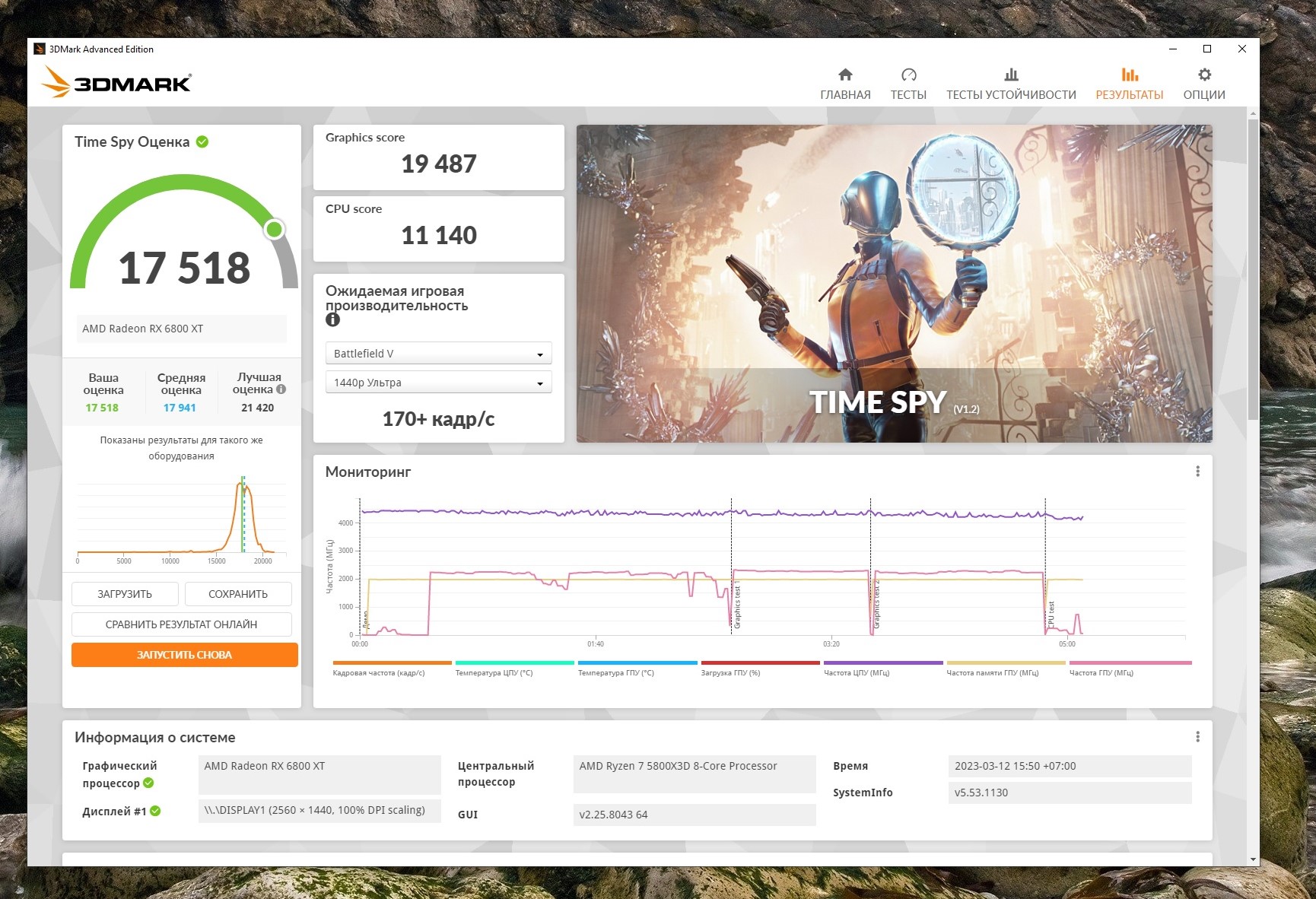Click AMD Ryzen 7 5800X3D processor field

point(695,774)
